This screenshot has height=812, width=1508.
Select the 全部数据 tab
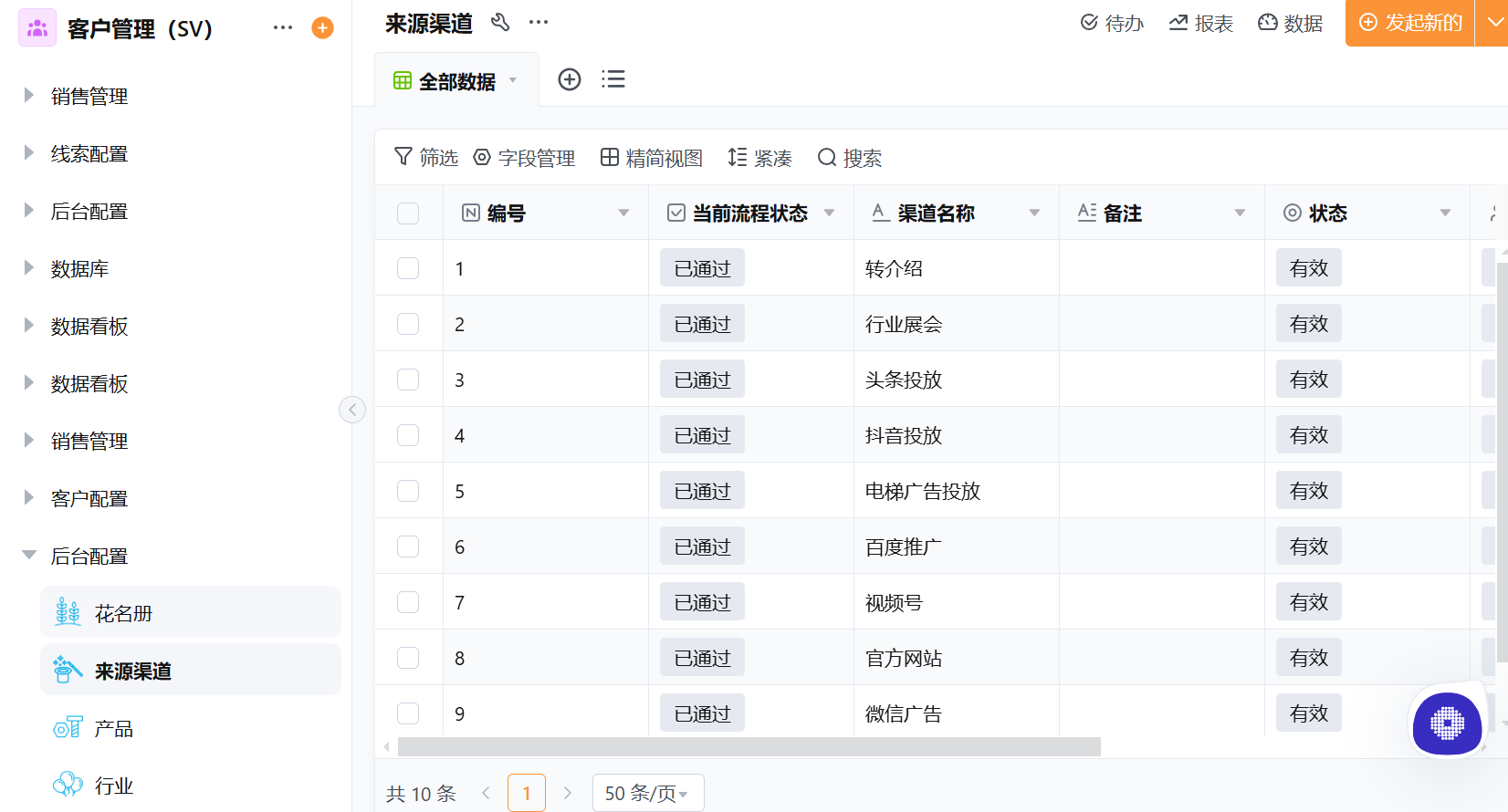(456, 80)
